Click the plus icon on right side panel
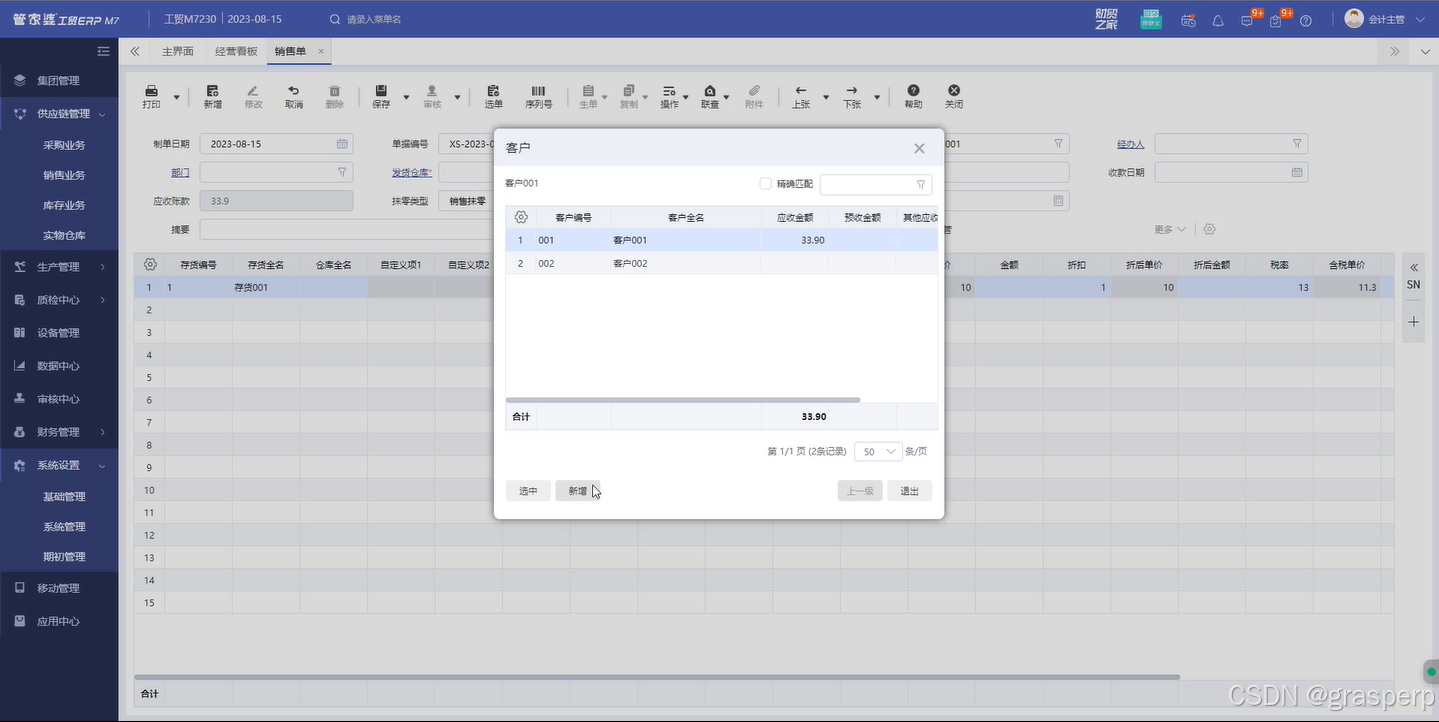 1413,322
